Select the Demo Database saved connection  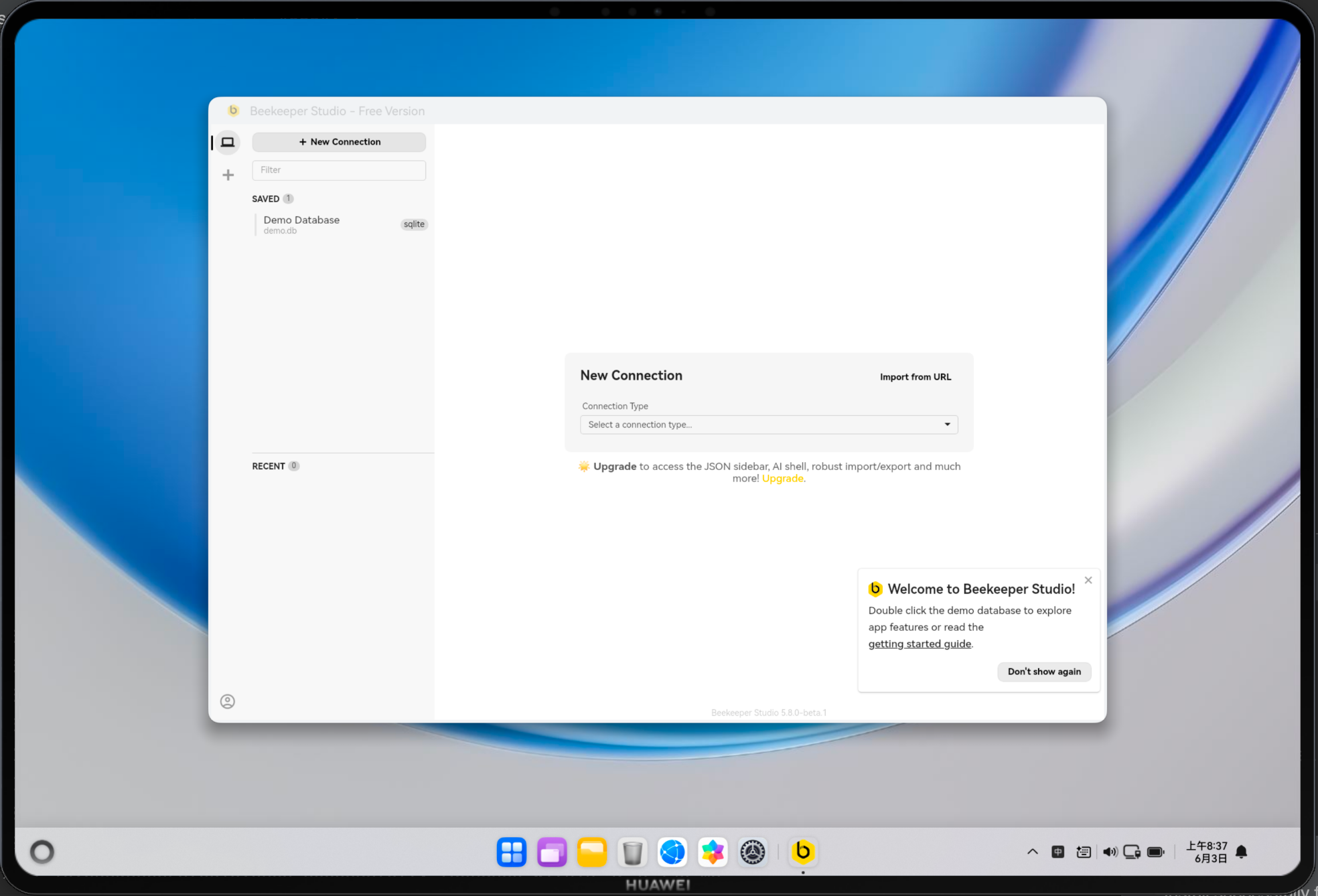(342, 224)
